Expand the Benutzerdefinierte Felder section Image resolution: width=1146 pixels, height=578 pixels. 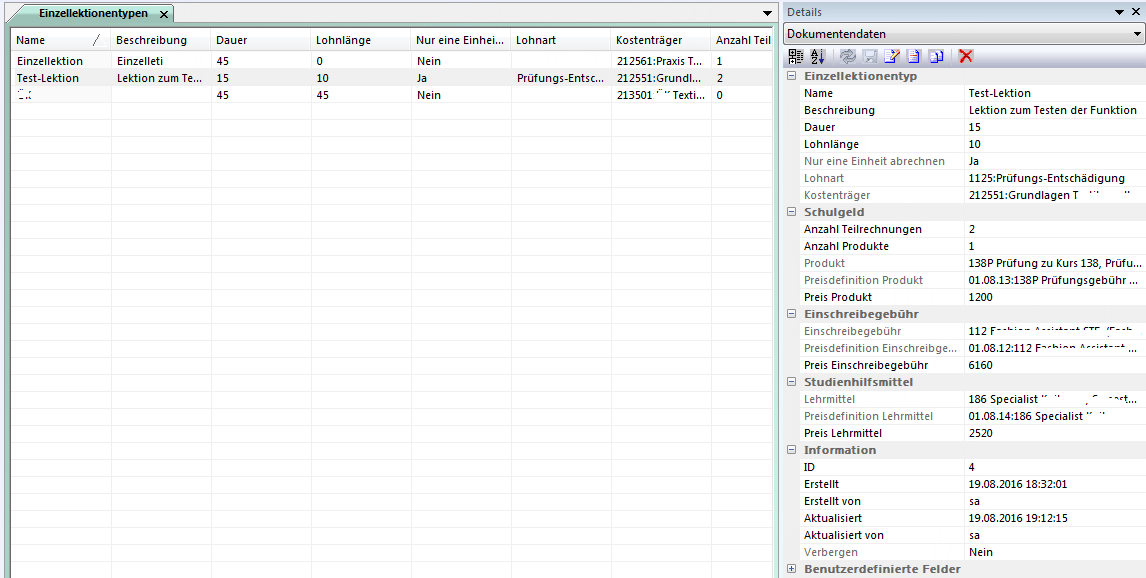(792, 569)
